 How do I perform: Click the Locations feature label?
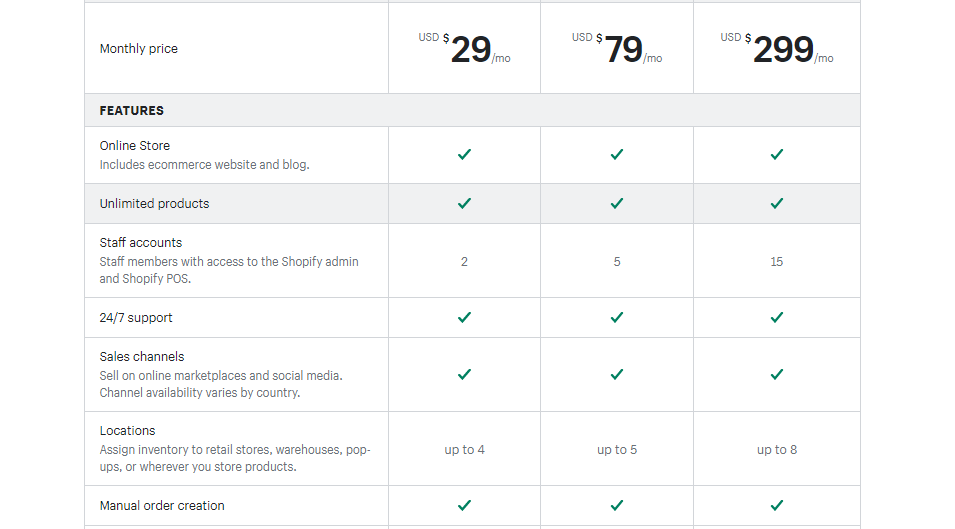click(127, 430)
